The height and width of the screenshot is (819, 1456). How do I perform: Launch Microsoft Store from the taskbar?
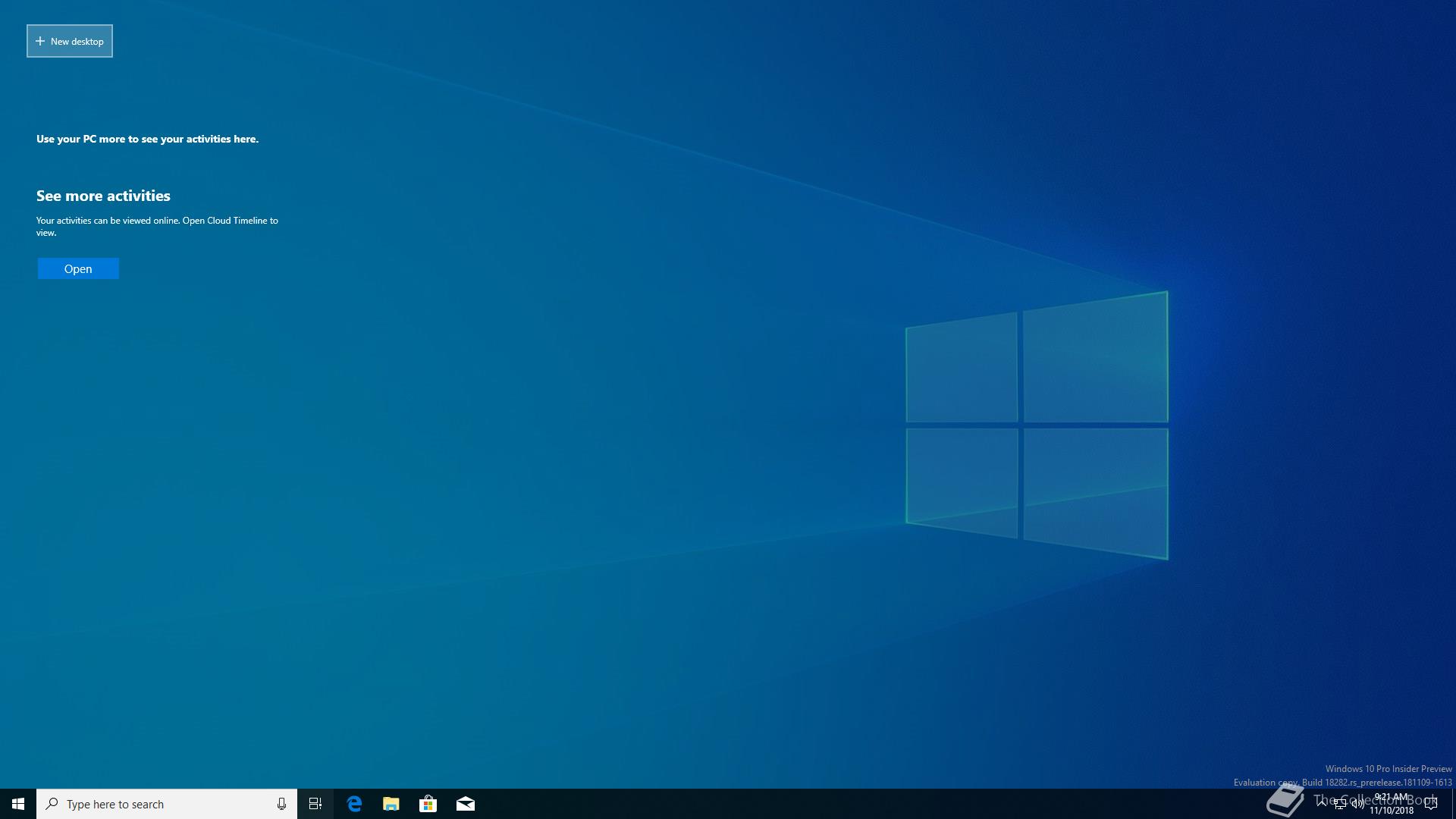coord(428,804)
